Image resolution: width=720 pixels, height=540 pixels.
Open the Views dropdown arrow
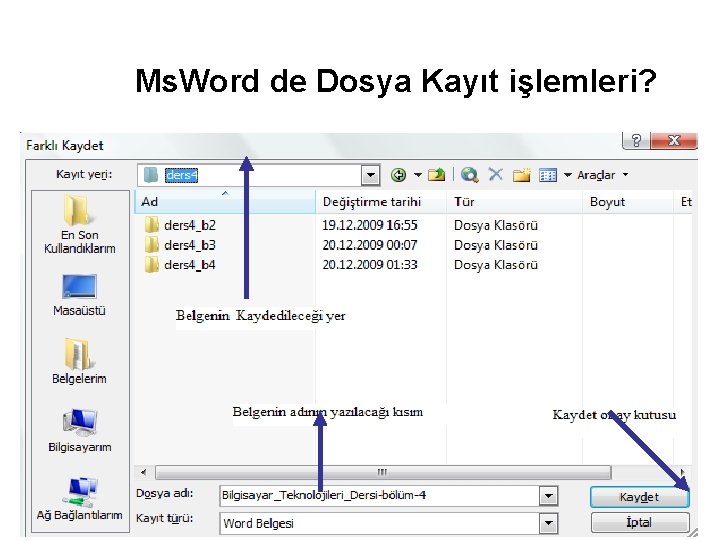point(568,175)
